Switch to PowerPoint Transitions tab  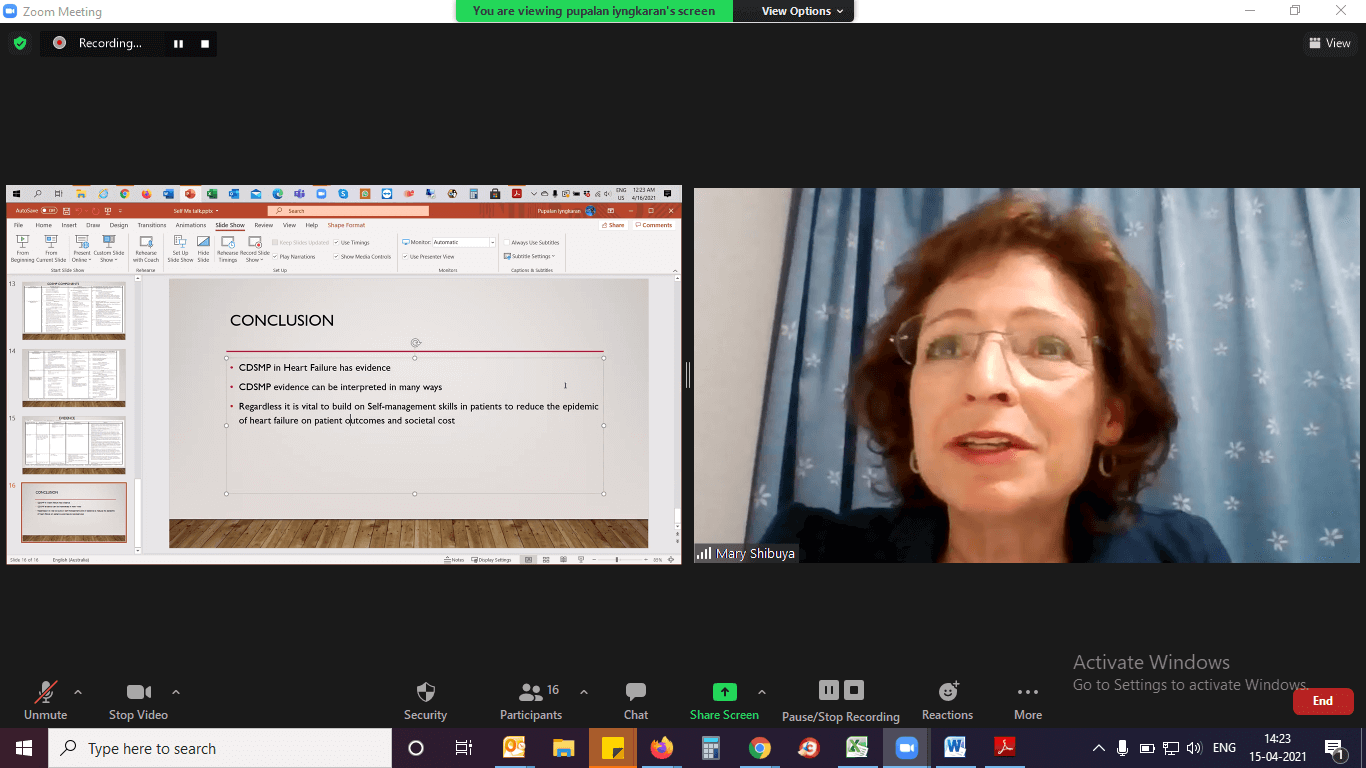[x=152, y=225]
